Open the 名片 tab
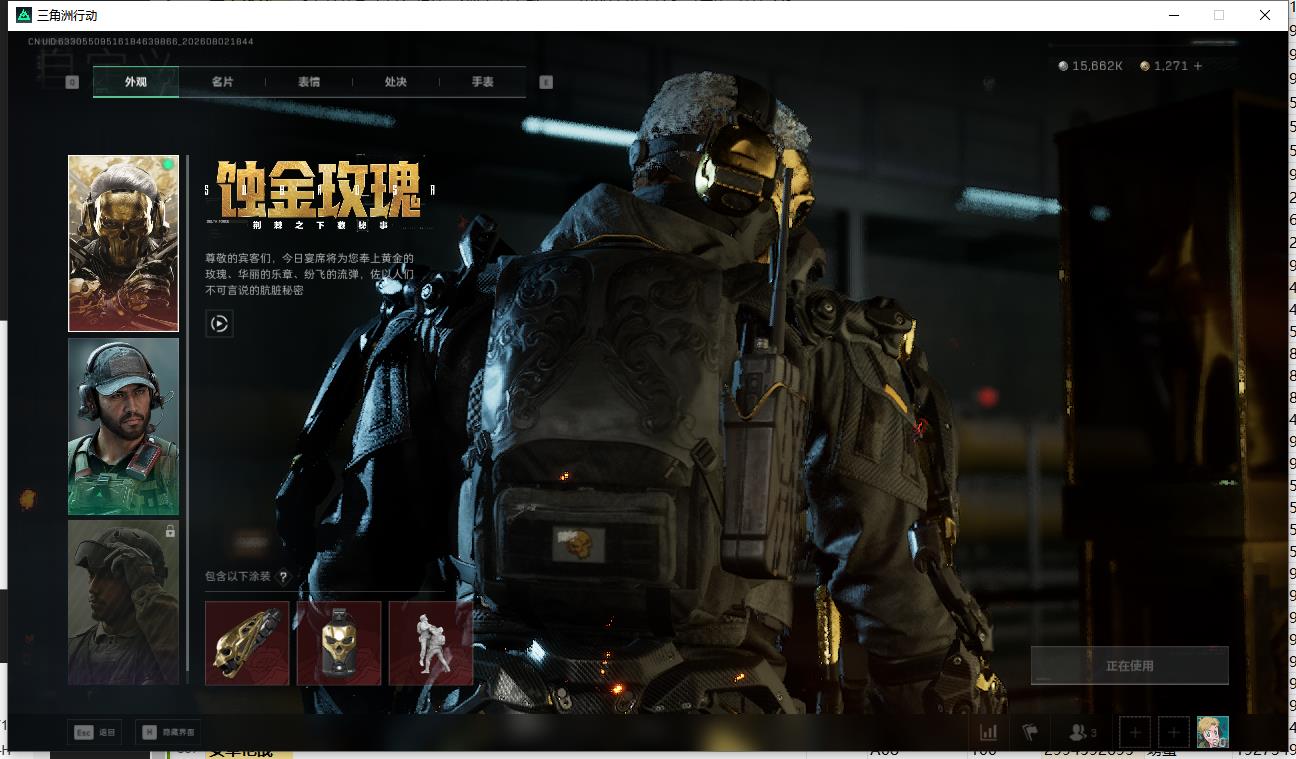Screen dimensions: 1296x759 [222, 82]
